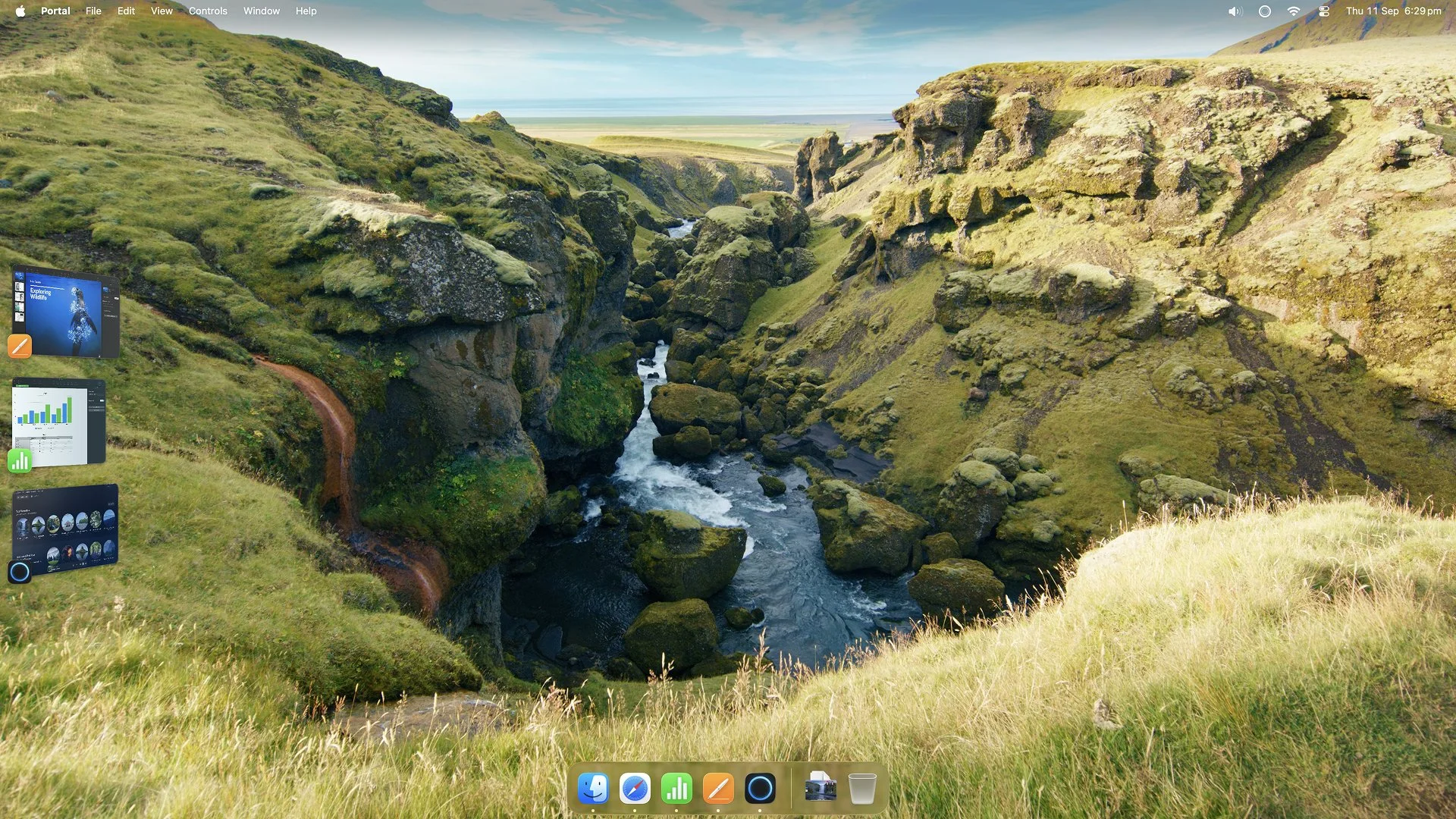The height and width of the screenshot is (819, 1456).
Task: Open the Wi-Fi status menu
Action: tap(1294, 11)
